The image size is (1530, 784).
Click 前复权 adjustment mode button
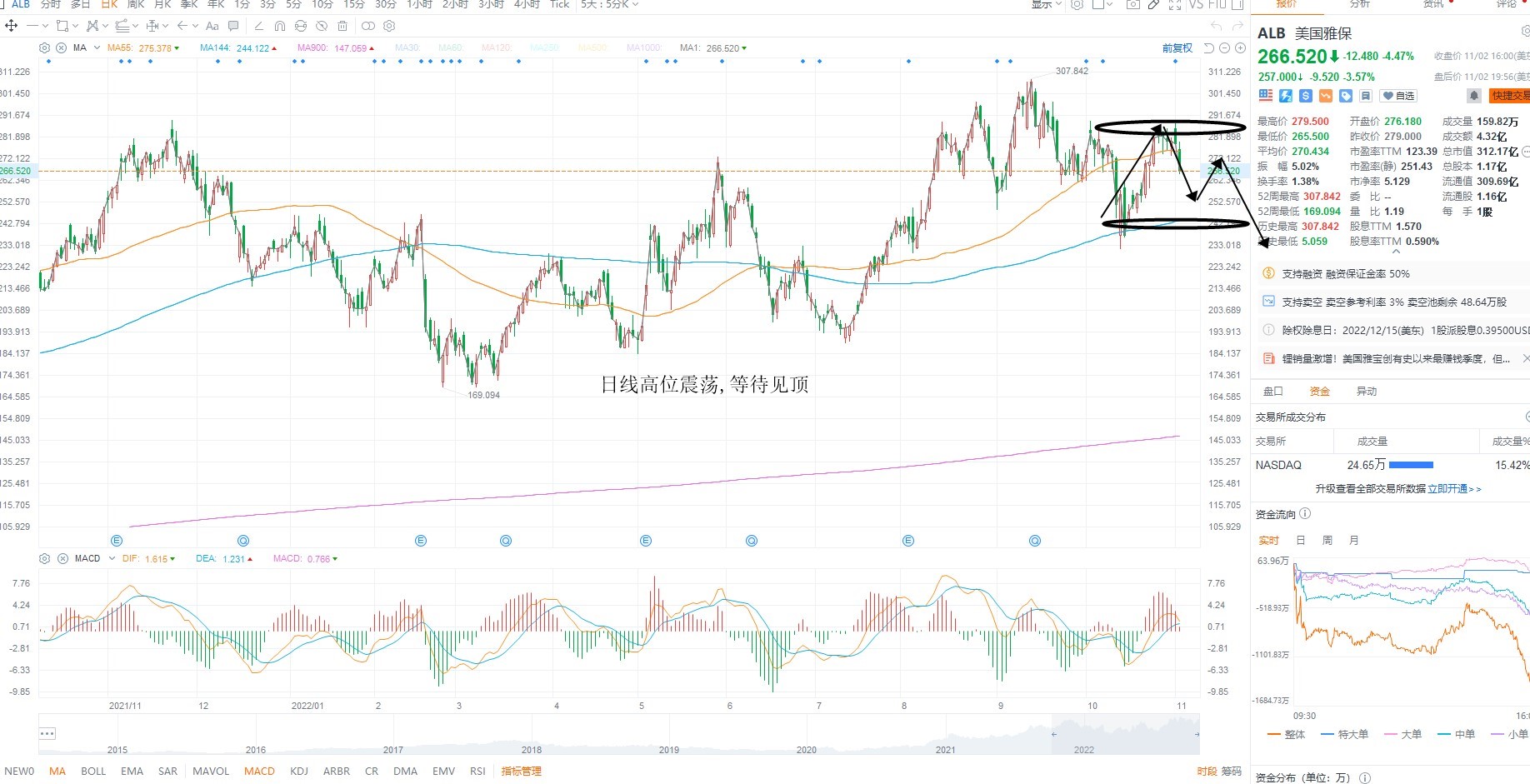1177,47
